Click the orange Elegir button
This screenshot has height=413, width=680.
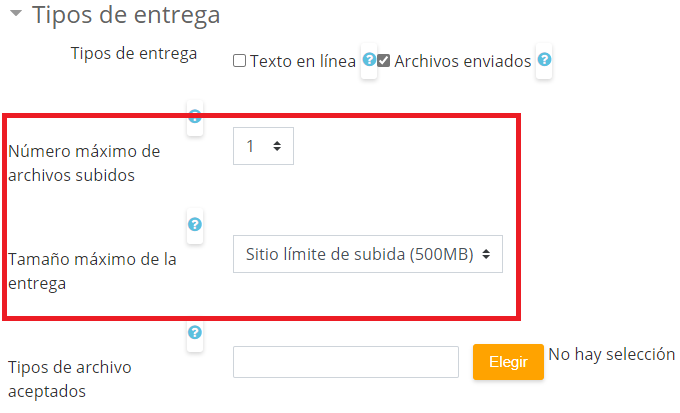click(508, 362)
